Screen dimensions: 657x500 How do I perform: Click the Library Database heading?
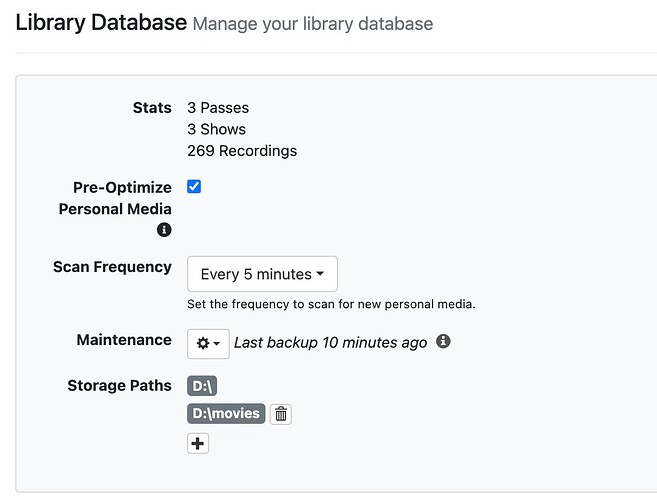pos(101,22)
